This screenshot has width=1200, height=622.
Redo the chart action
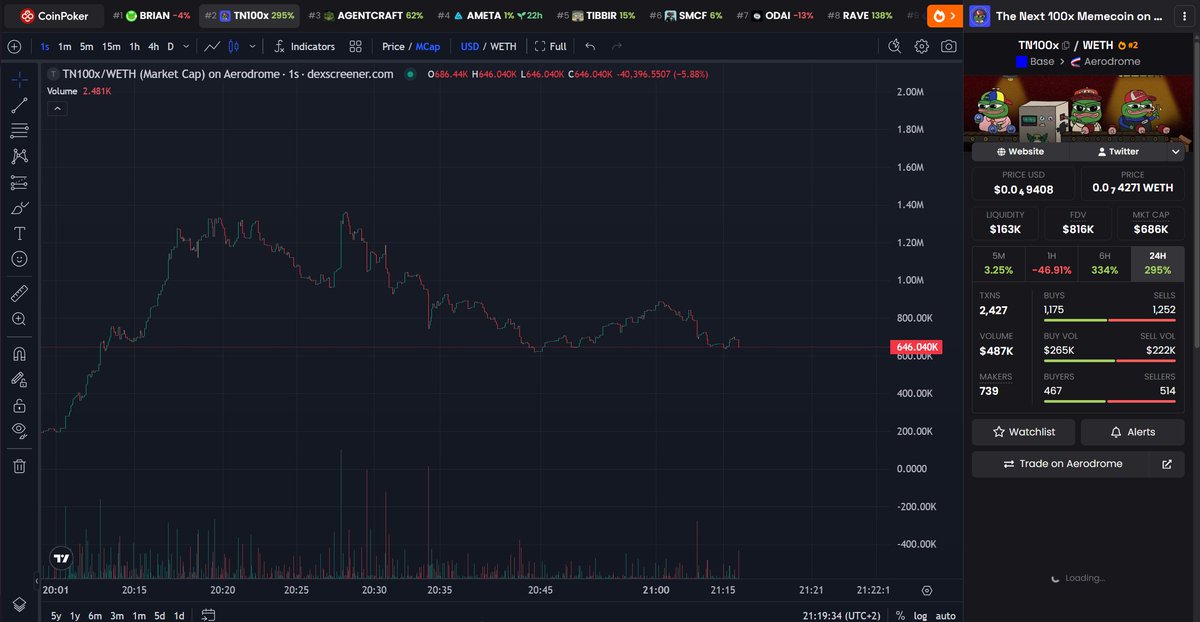(617, 46)
